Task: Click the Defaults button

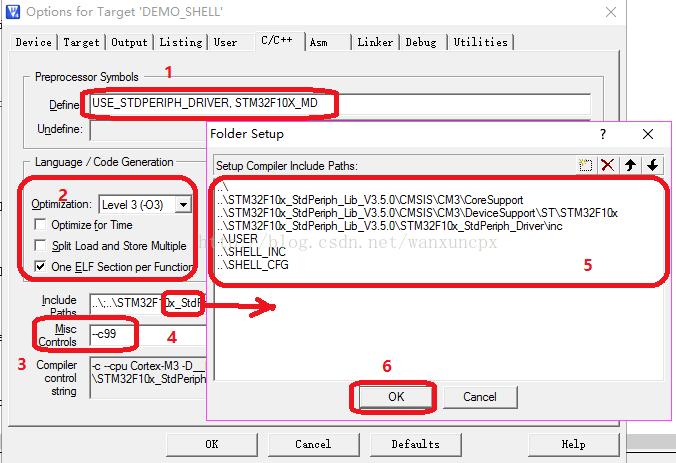Action: (416, 444)
